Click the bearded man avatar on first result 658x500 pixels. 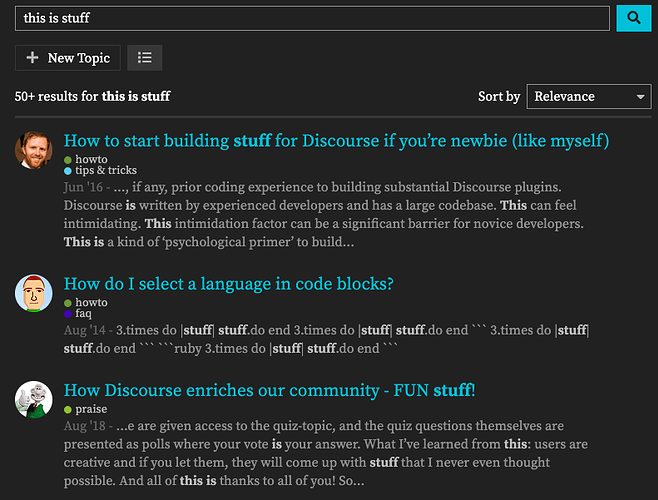click(x=34, y=150)
